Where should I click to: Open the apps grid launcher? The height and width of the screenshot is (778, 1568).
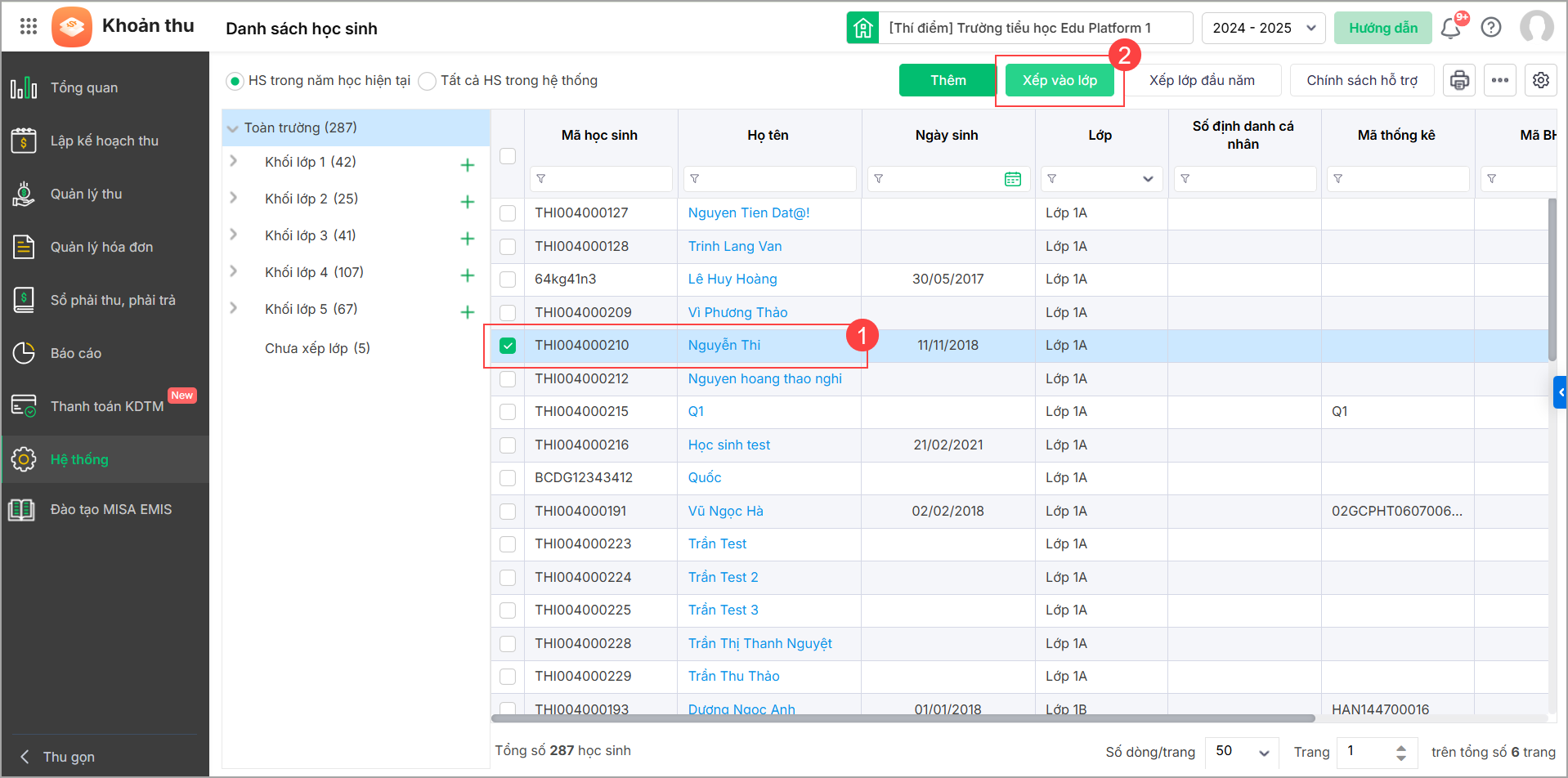pyautogui.click(x=29, y=27)
